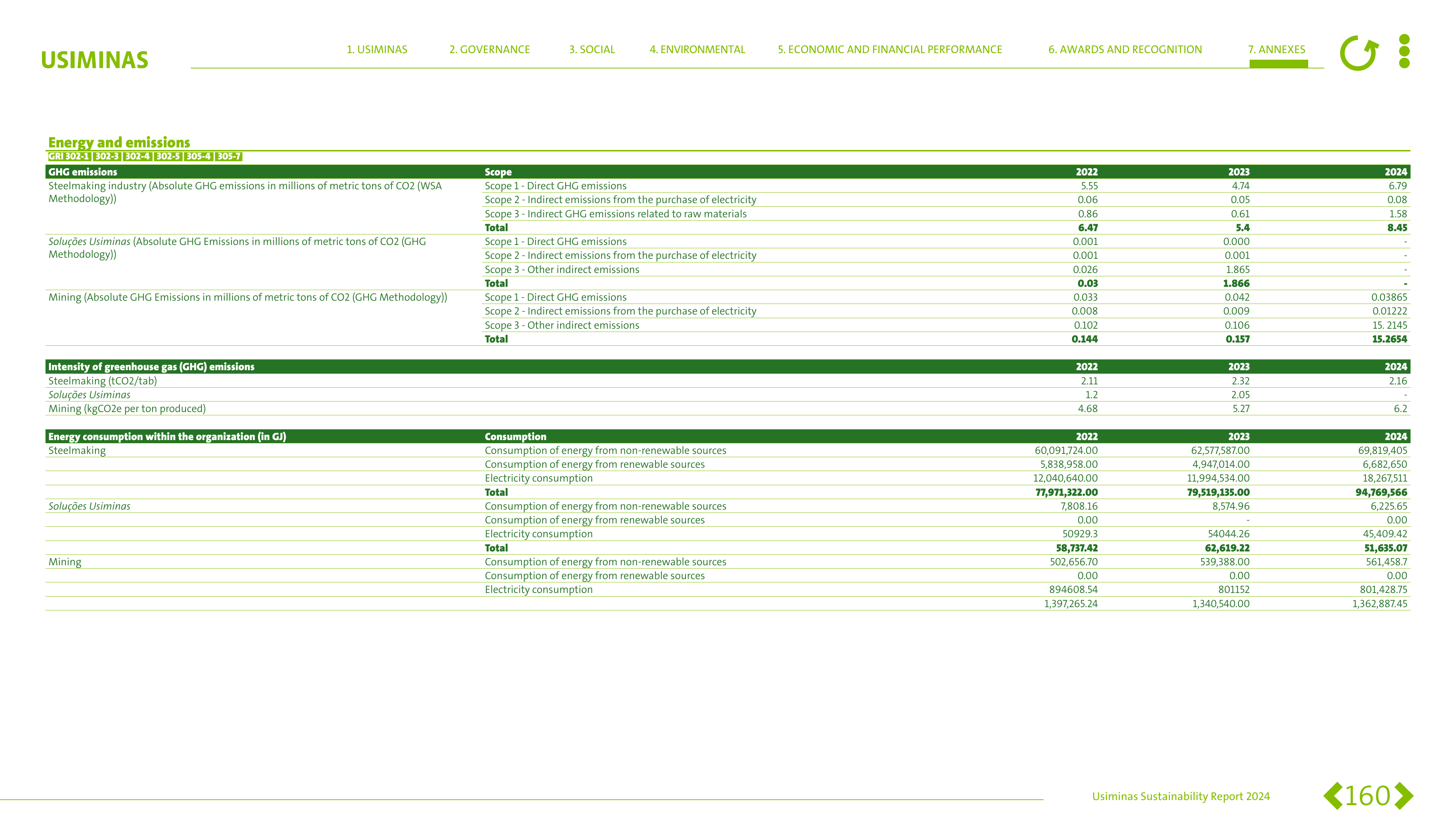The height and width of the screenshot is (819, 1456).
Task: Open the 1. USIMINAS section tab
Action: tap(377, 50)
